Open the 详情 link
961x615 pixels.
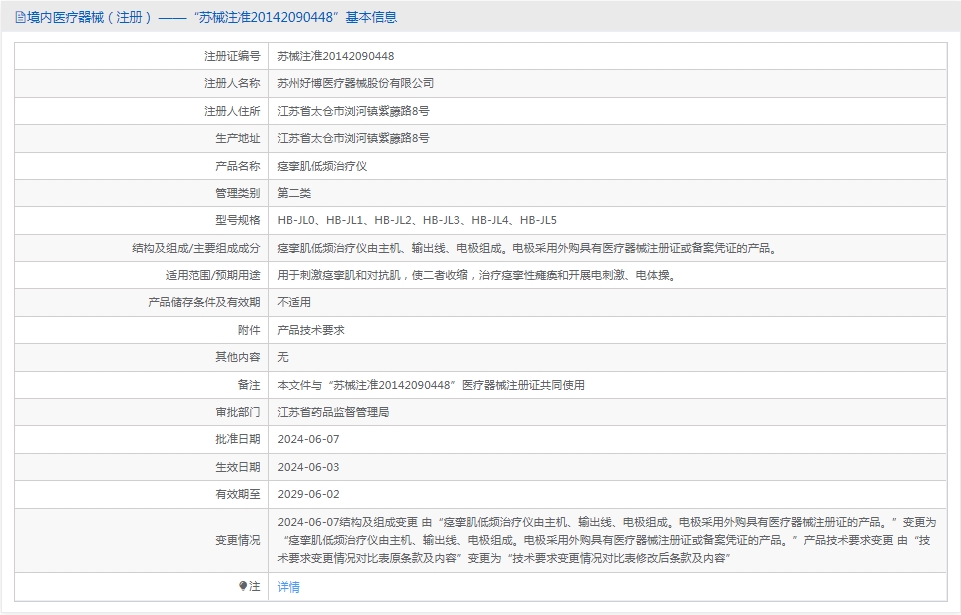pos(289,587)
